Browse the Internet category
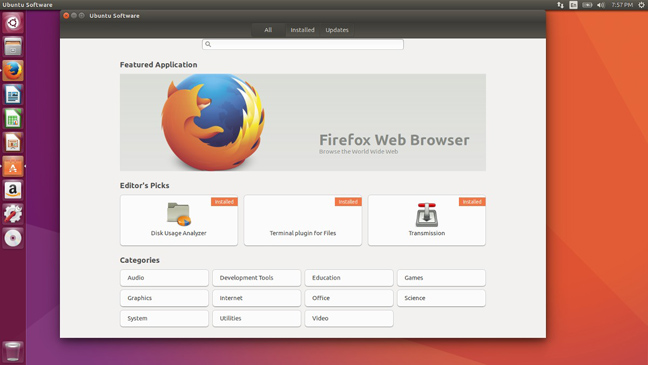 (x=257, y=298)
